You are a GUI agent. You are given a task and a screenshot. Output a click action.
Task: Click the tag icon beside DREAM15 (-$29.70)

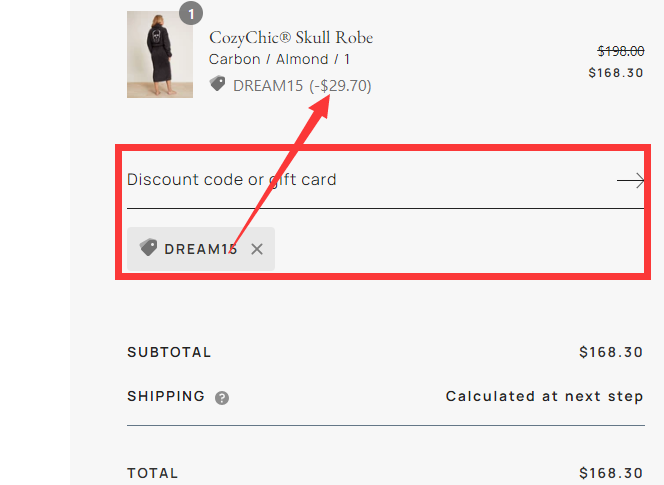[x=217, y=85]
